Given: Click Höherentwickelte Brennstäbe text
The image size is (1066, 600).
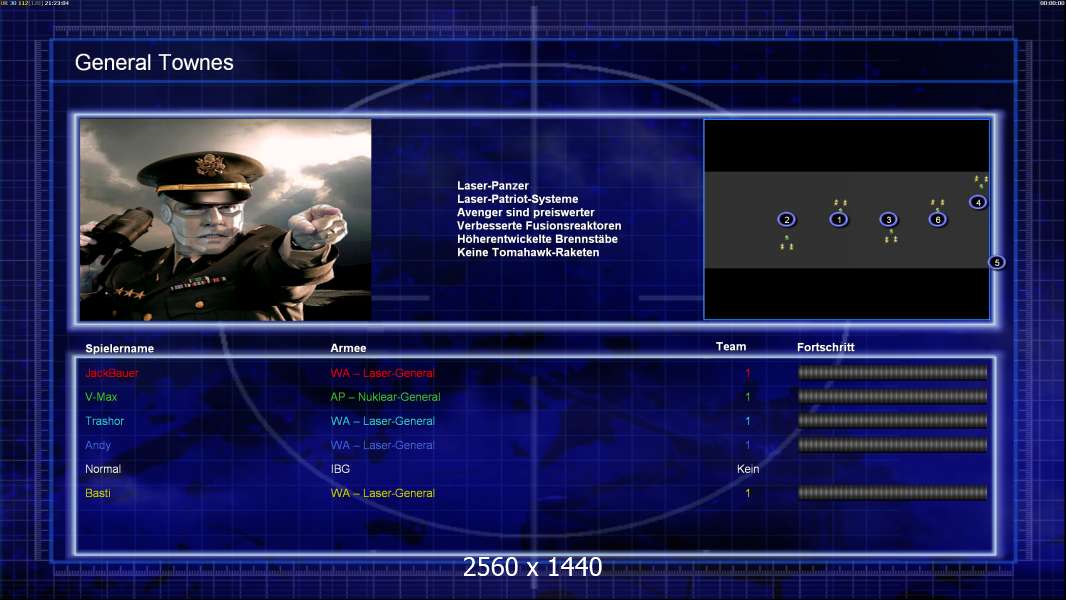Looking at the screenshot, I should pyautogui.click(x=537, y=239).
